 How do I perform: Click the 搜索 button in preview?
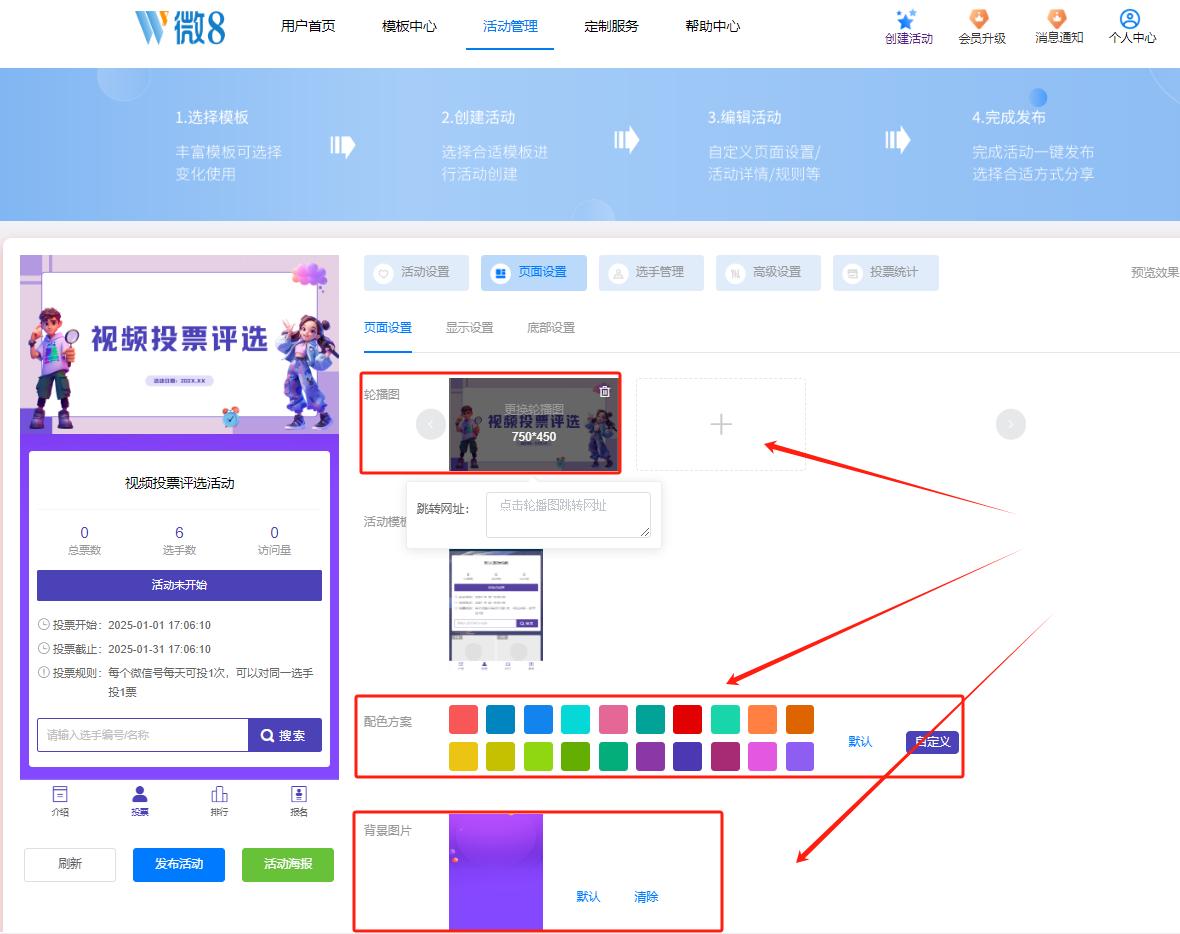tap(284, 735)
